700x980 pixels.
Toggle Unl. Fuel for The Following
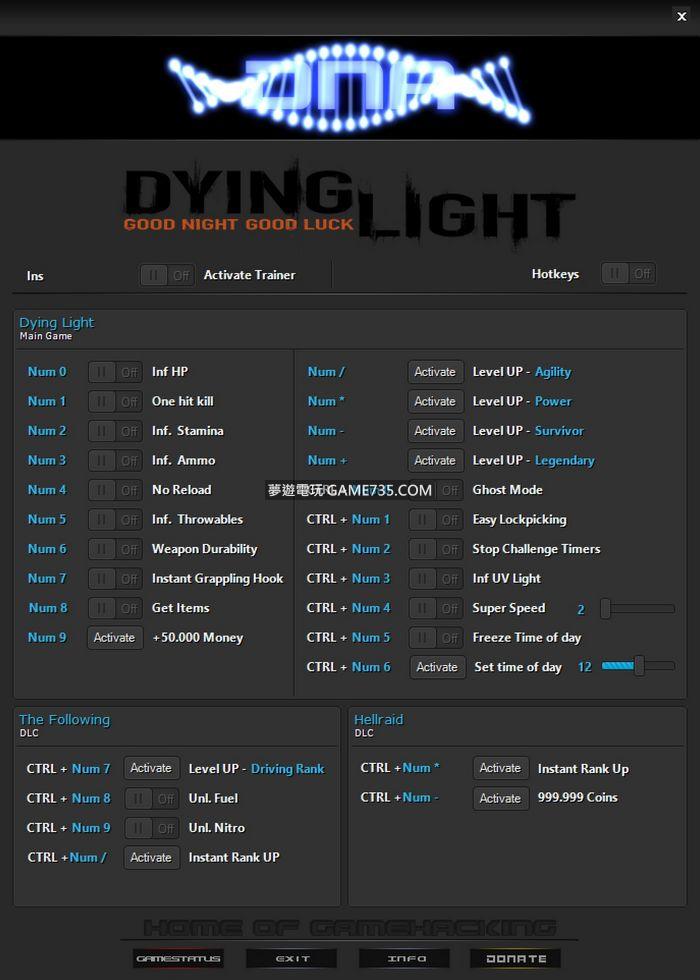click(152, 798)
